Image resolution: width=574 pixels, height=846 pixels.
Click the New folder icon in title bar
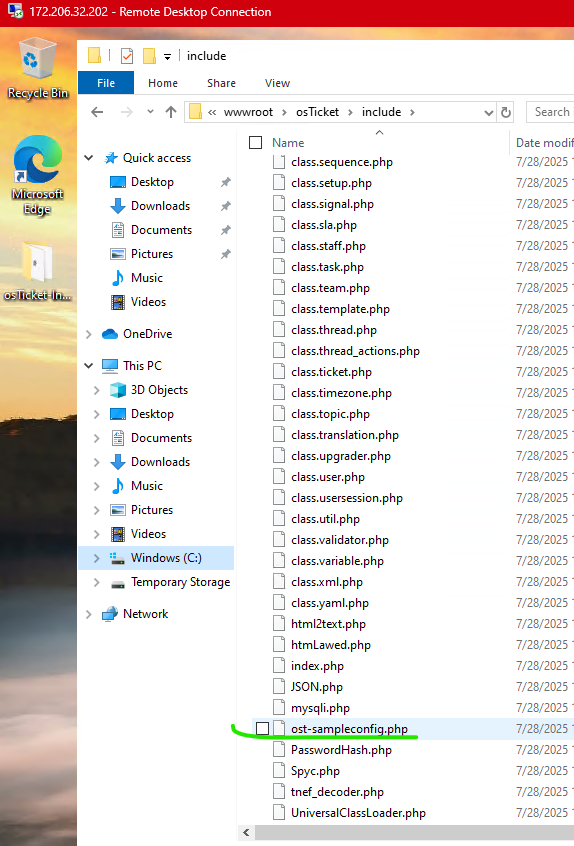(x=149, y=56)
